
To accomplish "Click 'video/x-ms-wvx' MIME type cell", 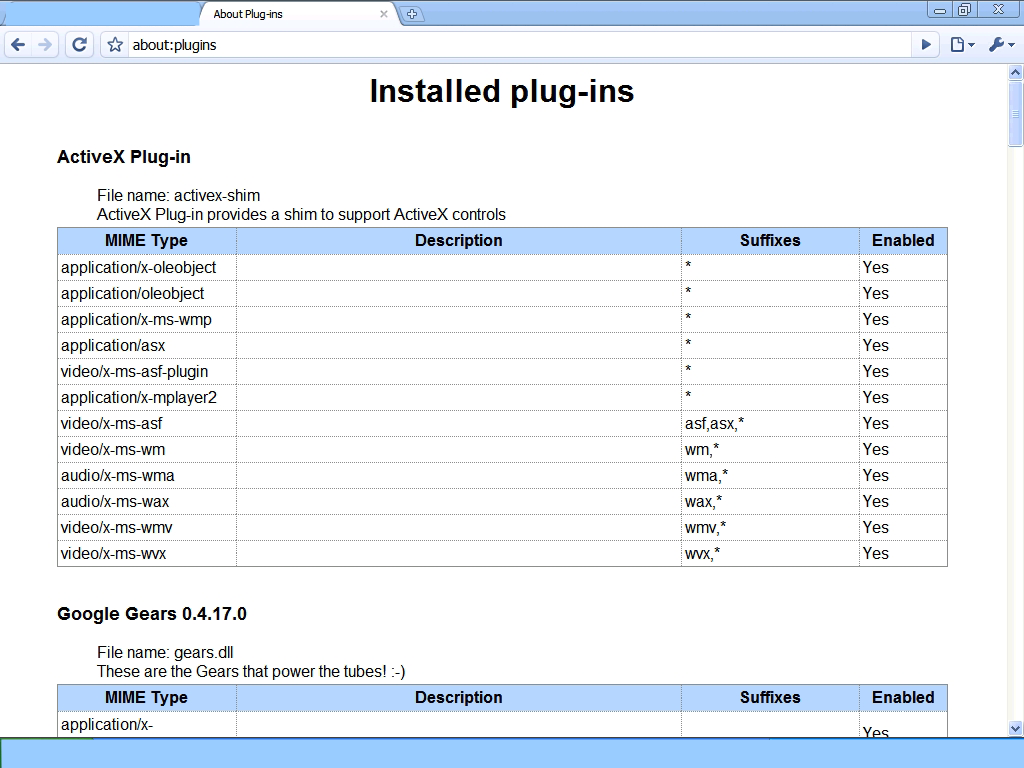I will tap(147, 554).
